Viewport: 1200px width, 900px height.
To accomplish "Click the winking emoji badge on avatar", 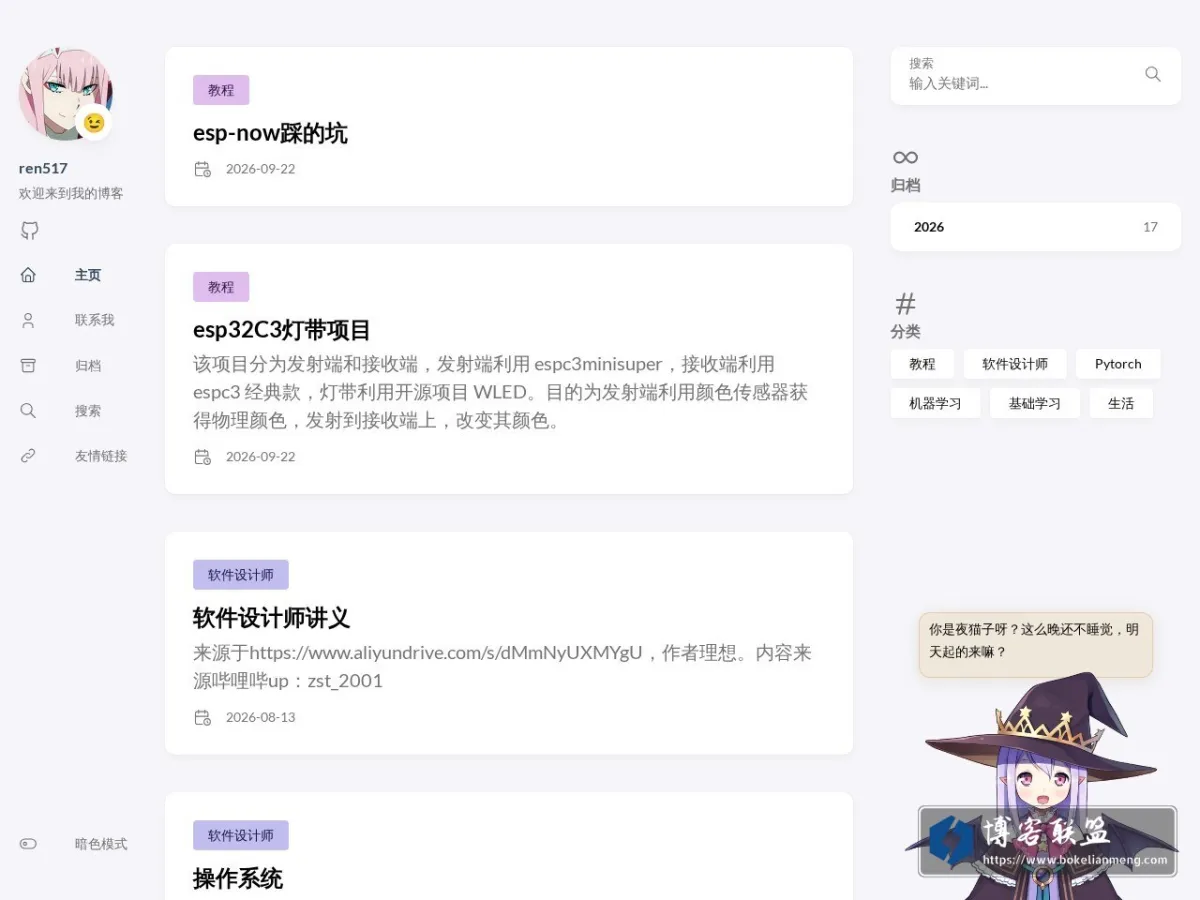I will 94,122.
